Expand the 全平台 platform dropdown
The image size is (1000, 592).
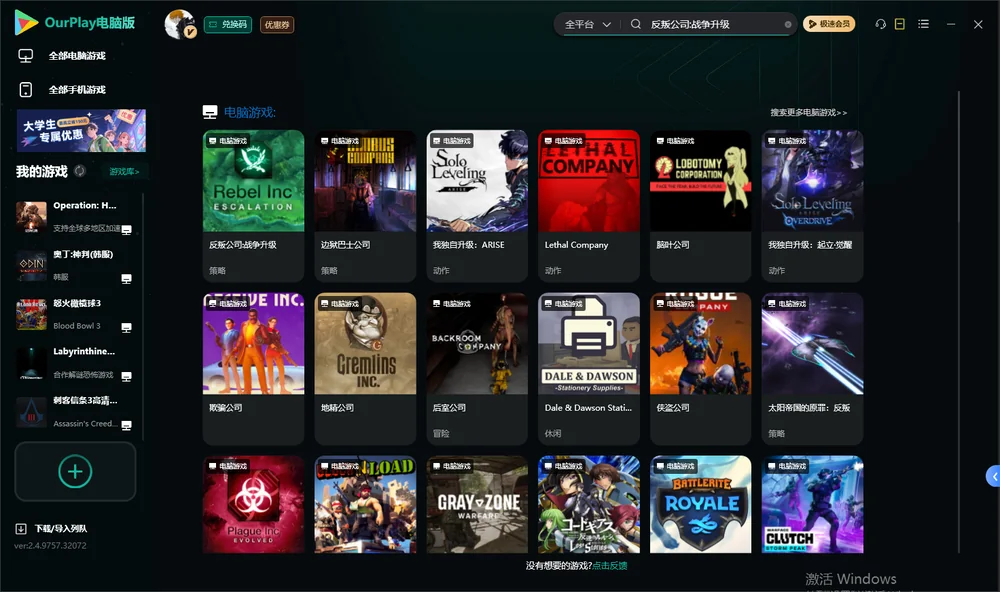pos(587,24)
